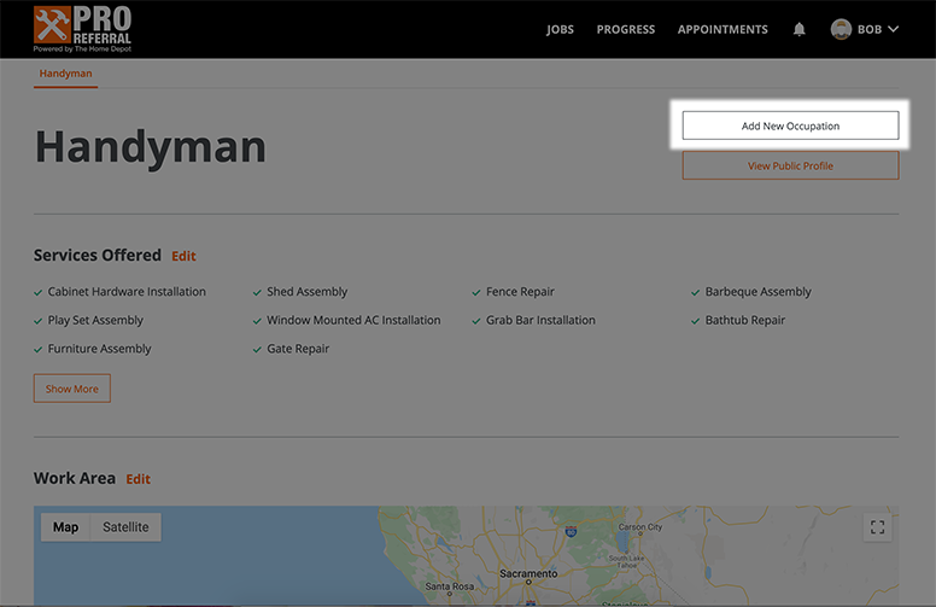Viewport: 936px width, 608px height.
Task: Switch the map to Map view
Action: (66, 527)
